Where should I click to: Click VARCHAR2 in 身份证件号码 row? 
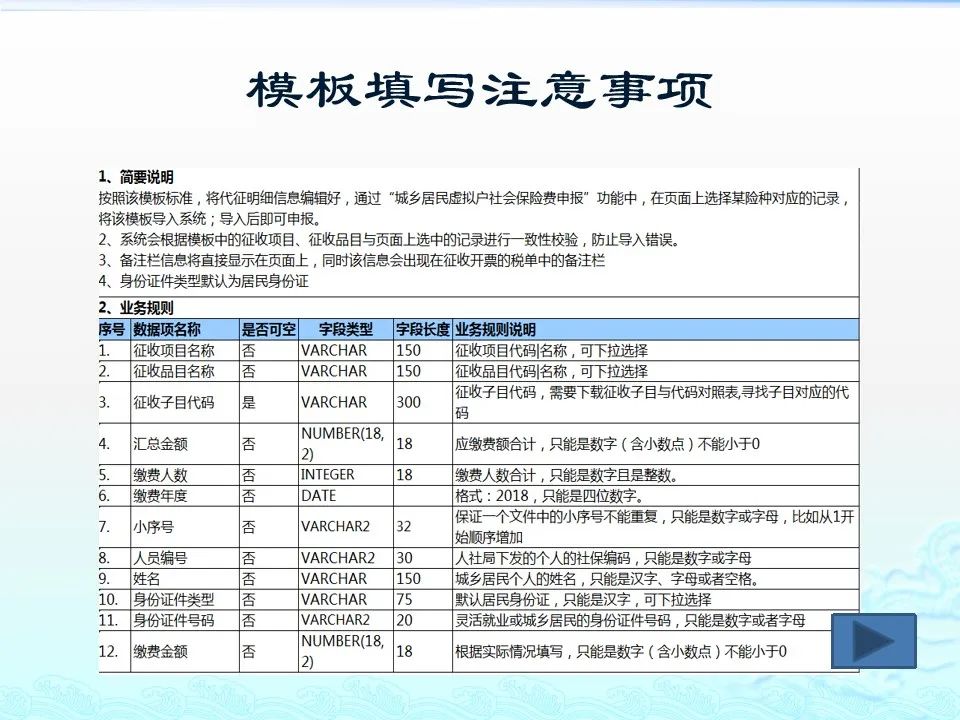pyautogui.click(x=335, y=620)
